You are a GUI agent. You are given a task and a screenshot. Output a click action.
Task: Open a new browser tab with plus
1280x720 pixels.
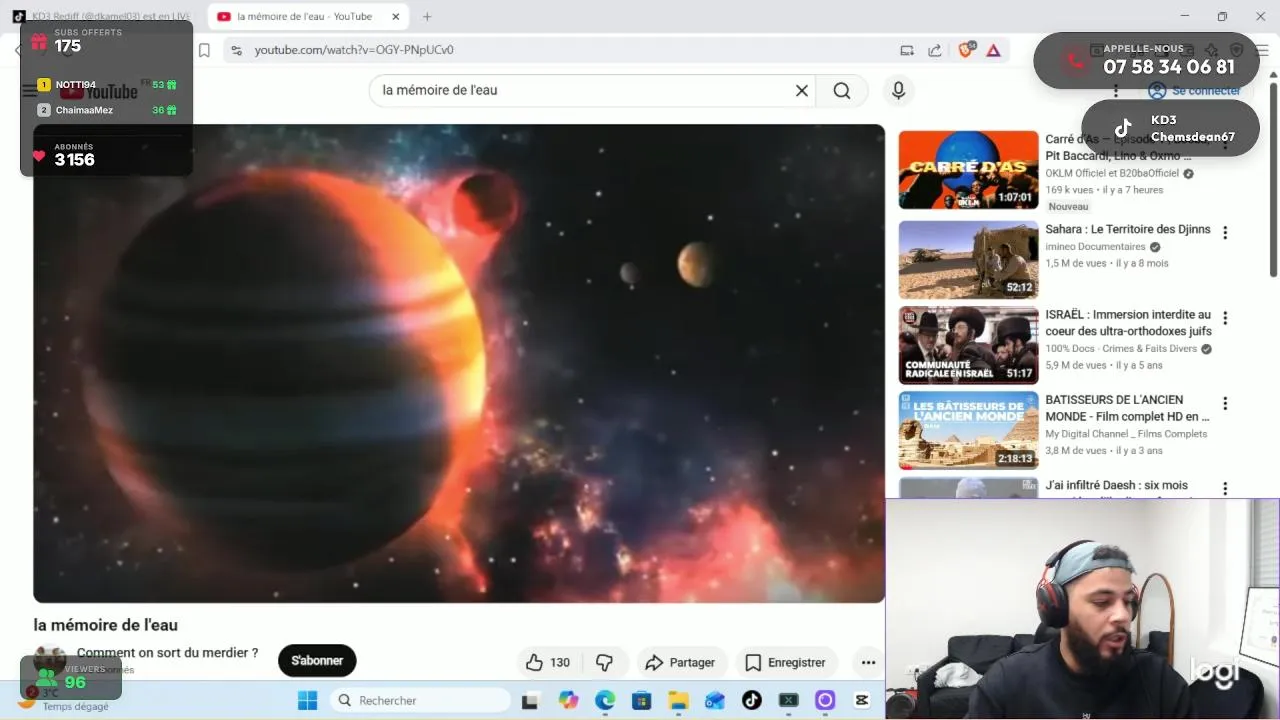point(427,17)
